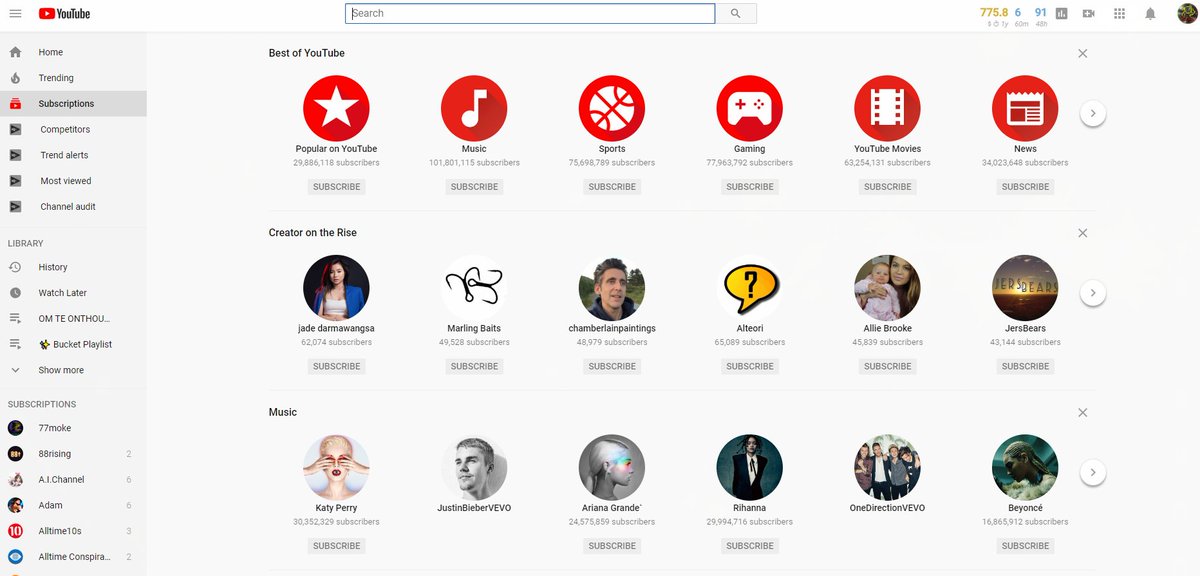The width and height of the screenshot is (1200, 576).
Task: Subscribe to Marling Baits
Action: click(474, 366)
